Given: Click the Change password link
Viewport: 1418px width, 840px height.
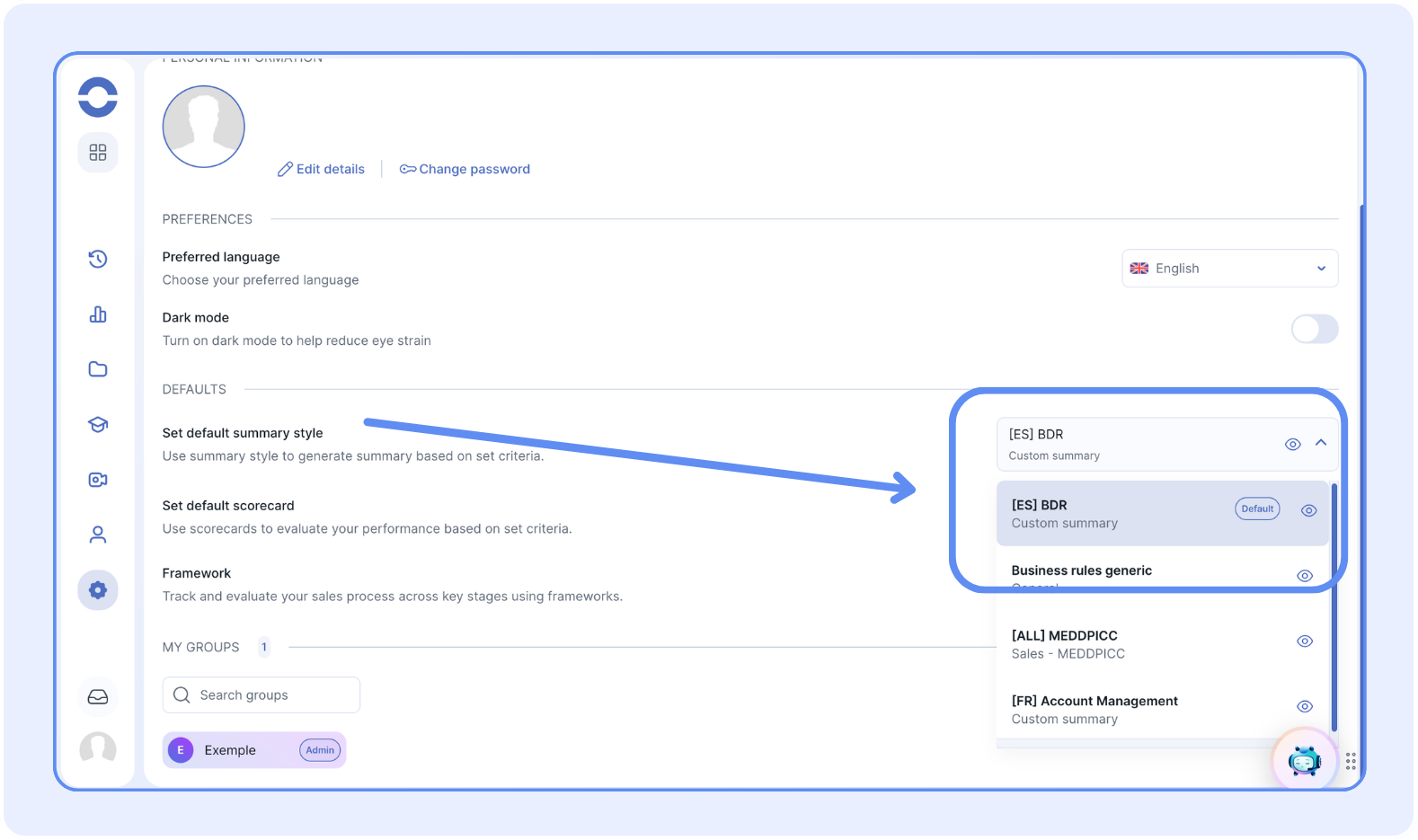Looking at the screenshot, I should tap(465, 169).
